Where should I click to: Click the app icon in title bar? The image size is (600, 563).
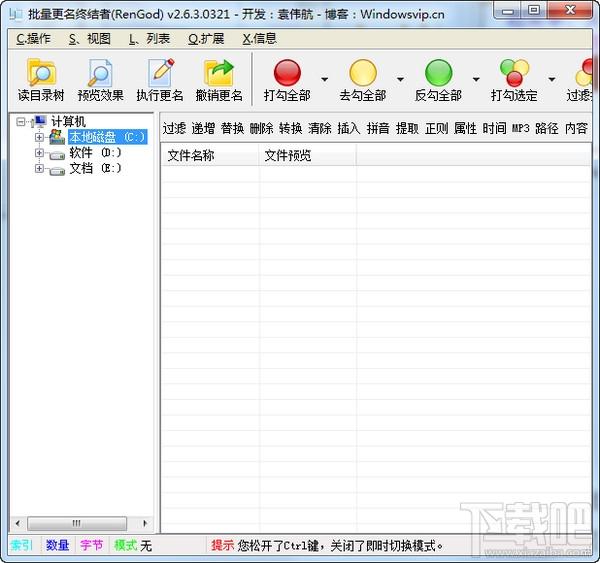coord(16,14)
